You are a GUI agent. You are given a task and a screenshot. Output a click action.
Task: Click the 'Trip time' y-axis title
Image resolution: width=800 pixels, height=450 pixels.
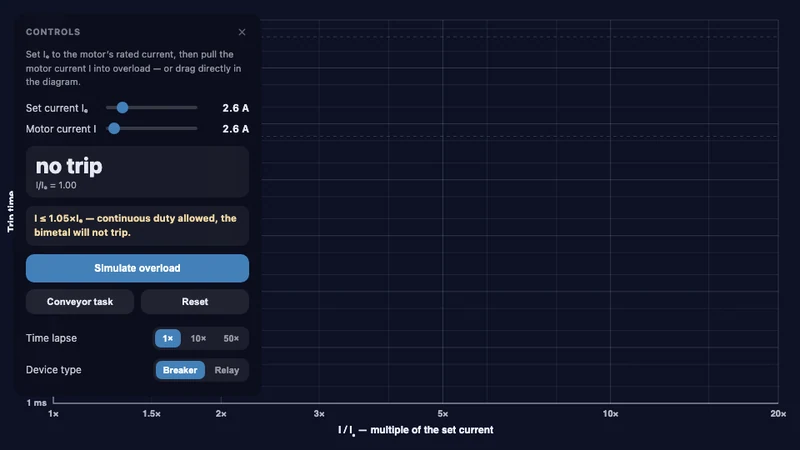click(x=10, y=212)
